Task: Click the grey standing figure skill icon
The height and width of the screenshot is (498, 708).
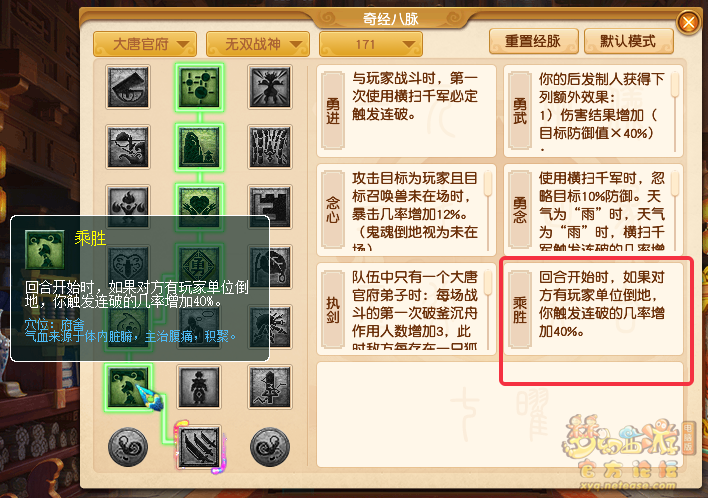Action: coord(200,387)
